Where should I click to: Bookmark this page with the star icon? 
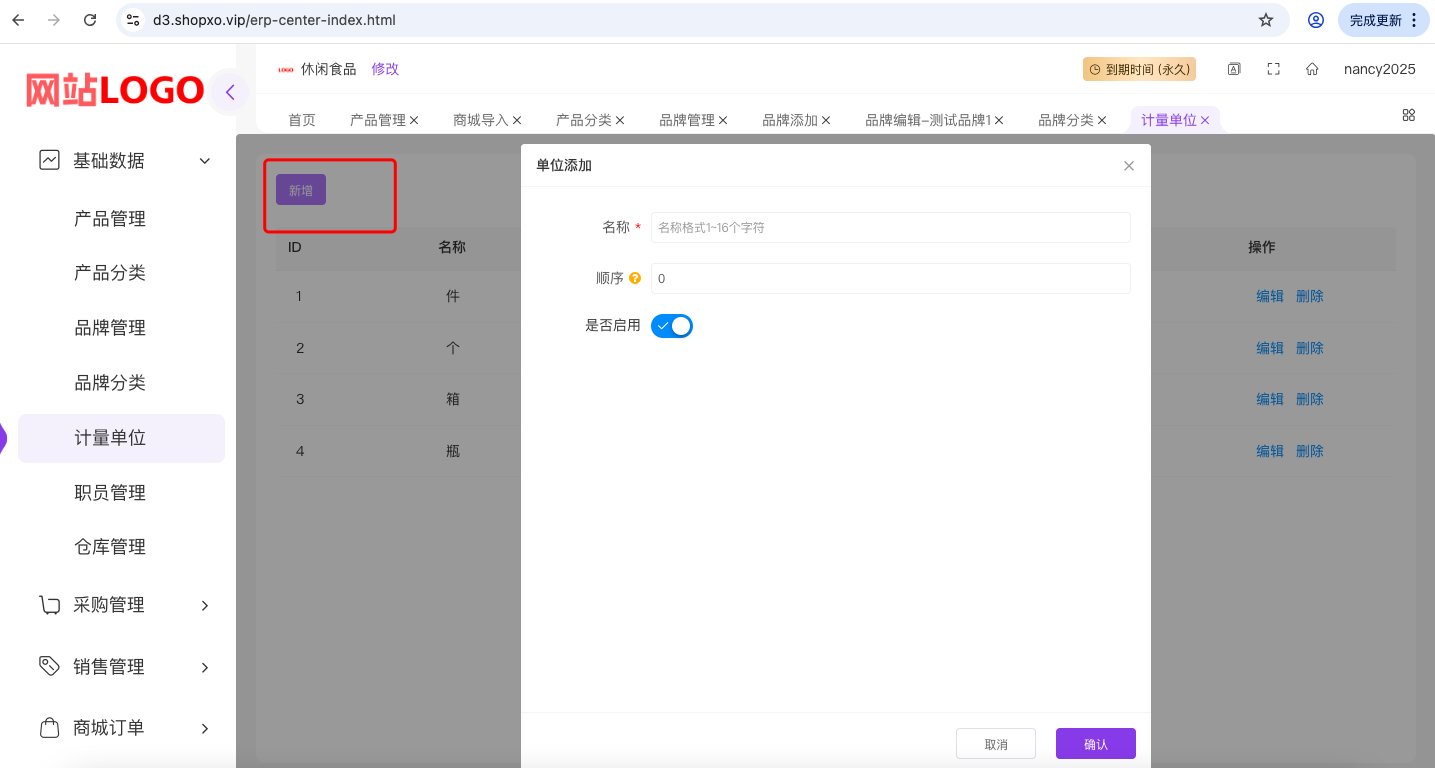click(x=1266, y=20)
